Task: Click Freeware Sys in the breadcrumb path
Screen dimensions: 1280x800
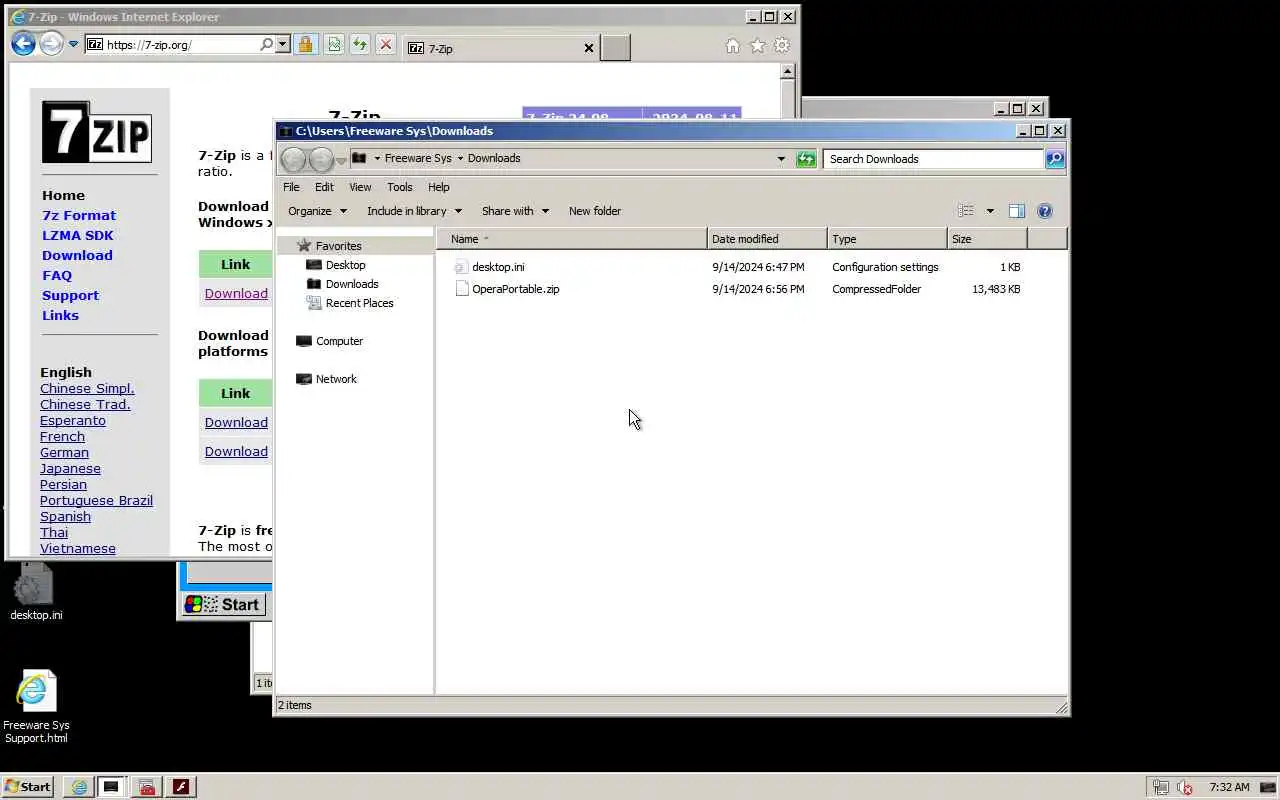Action: click(x=418, y=158)
